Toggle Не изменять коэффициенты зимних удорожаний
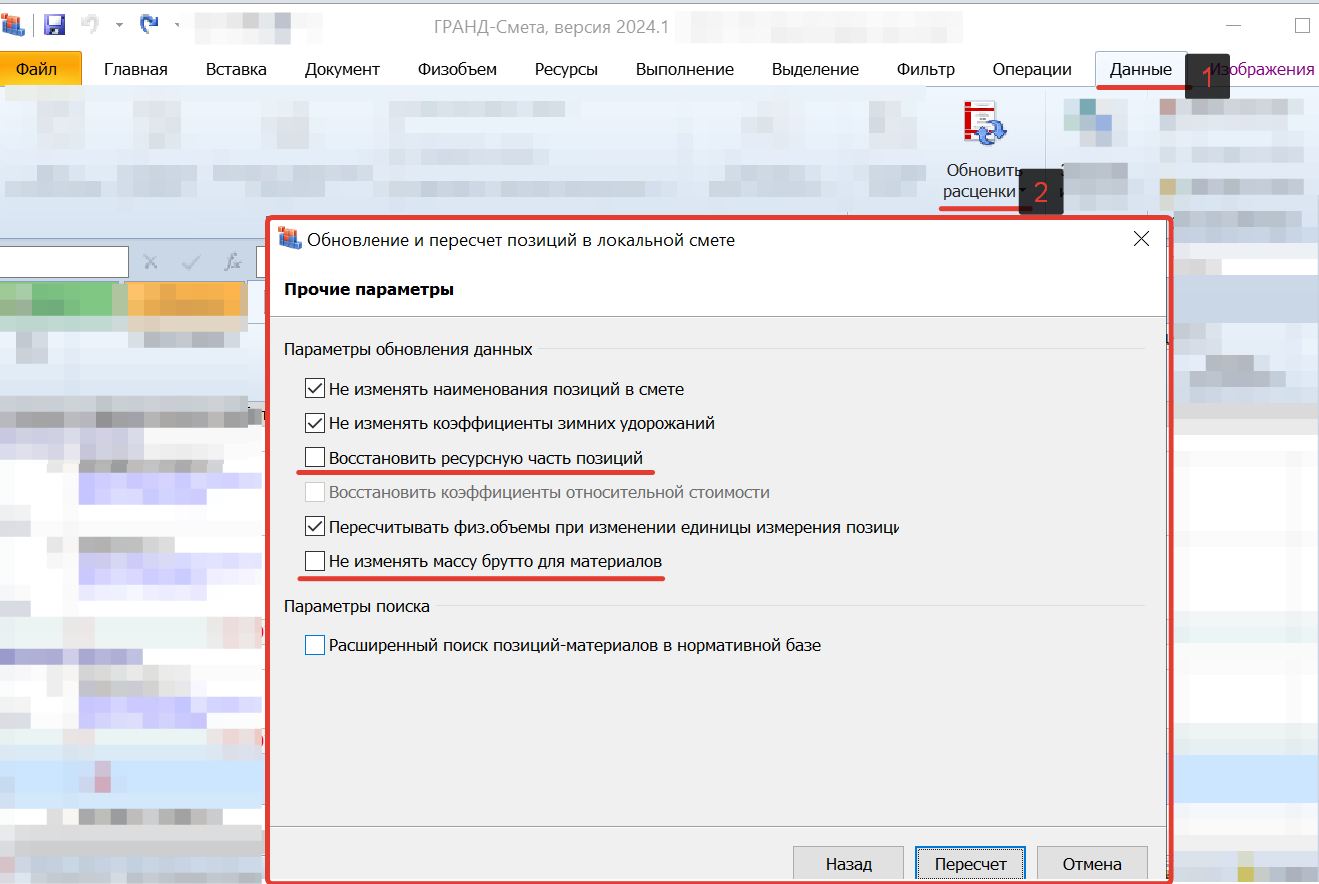The height and width of the screenshot is (884, 1319). 315,423
